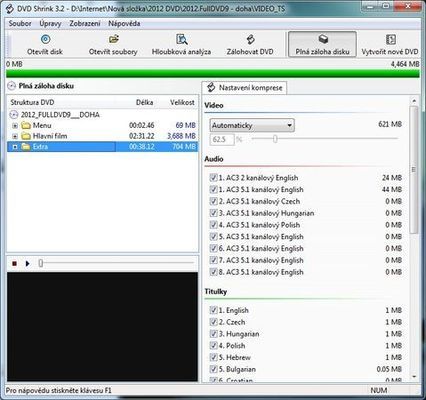Open files with Otevřít soubory icon
Screen dimensions: 426x400
[114, 39]
